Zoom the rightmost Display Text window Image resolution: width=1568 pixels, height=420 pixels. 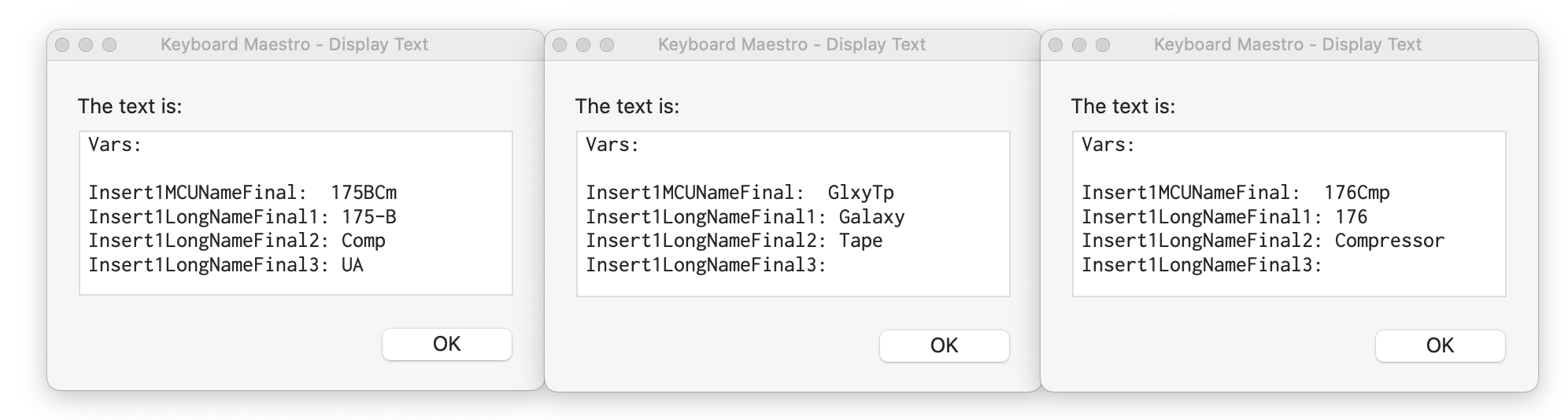(1103, 45)
